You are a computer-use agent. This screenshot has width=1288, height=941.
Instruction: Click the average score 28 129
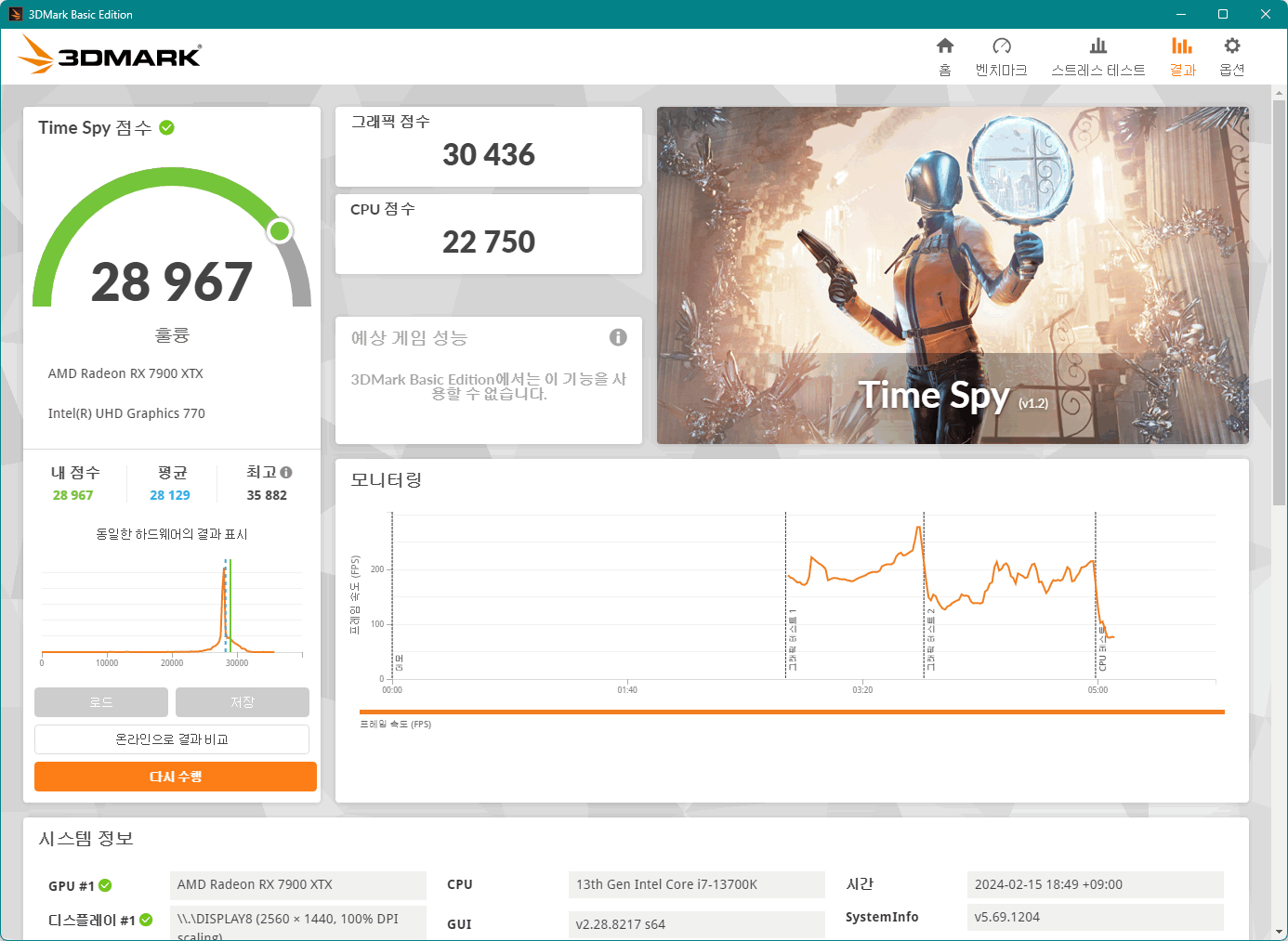(x=170, y=495)
